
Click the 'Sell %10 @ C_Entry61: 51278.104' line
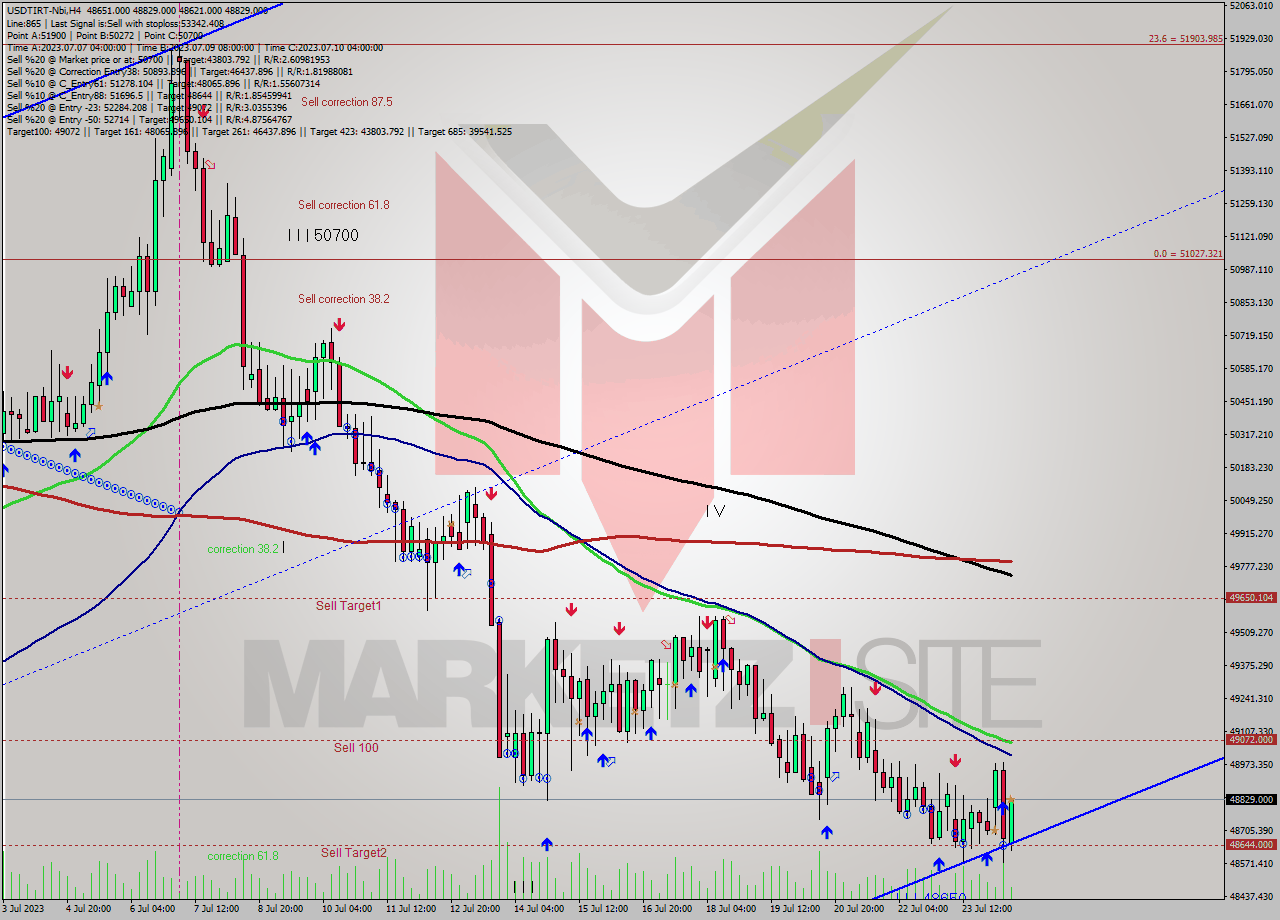[x=163, y=83]
